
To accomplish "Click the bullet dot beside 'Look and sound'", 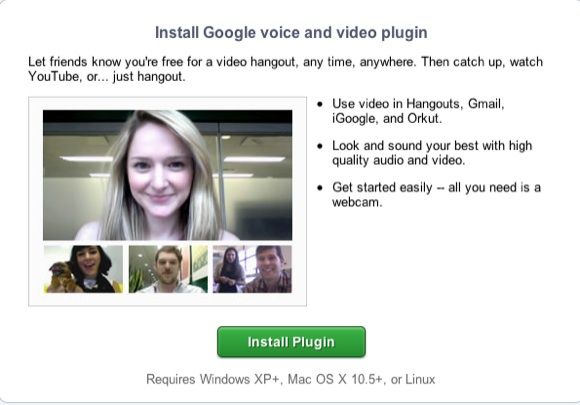I will (x=320, y=146).
